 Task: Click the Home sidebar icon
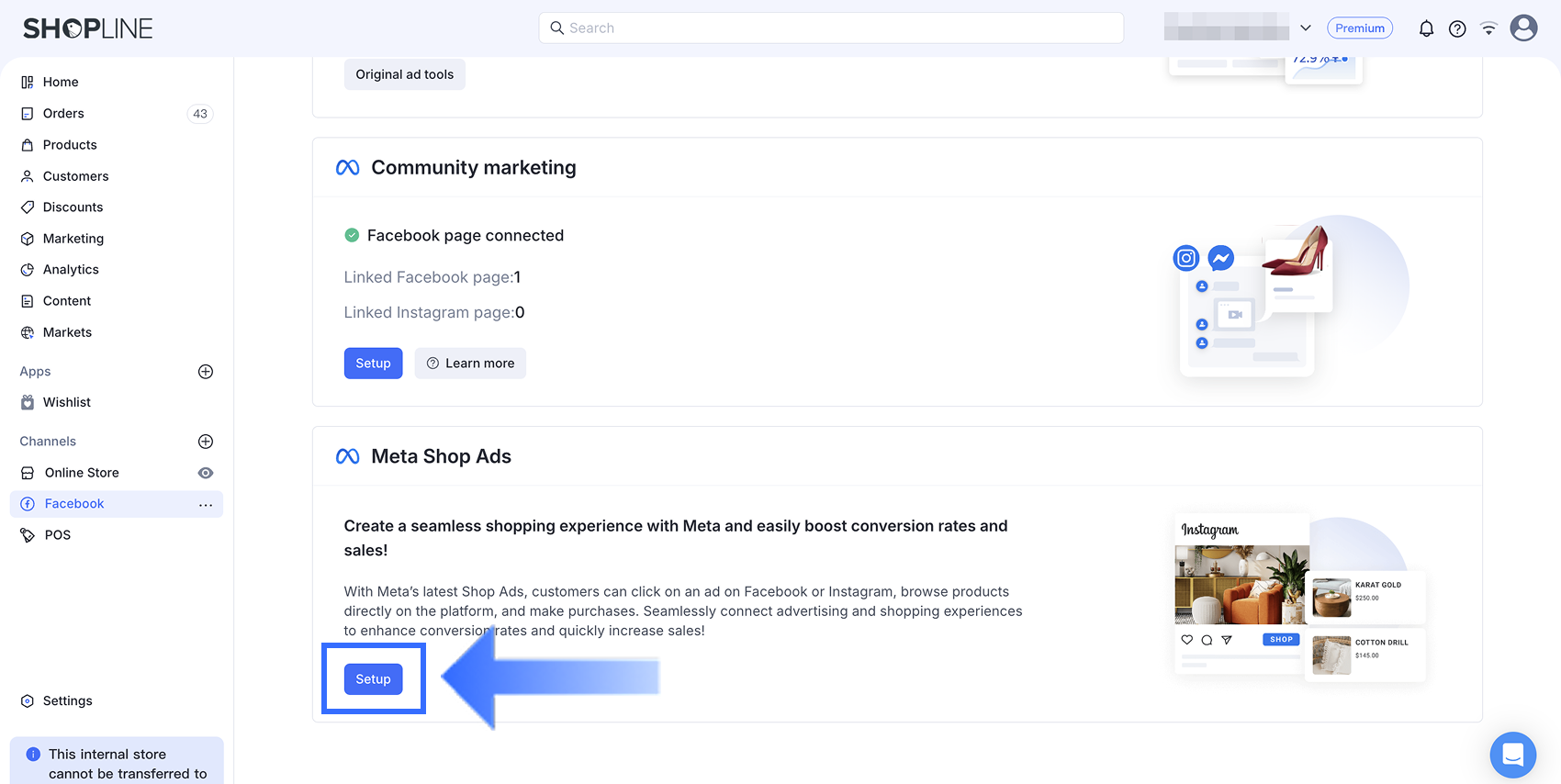pyautogui.click(x=28, y=82)
